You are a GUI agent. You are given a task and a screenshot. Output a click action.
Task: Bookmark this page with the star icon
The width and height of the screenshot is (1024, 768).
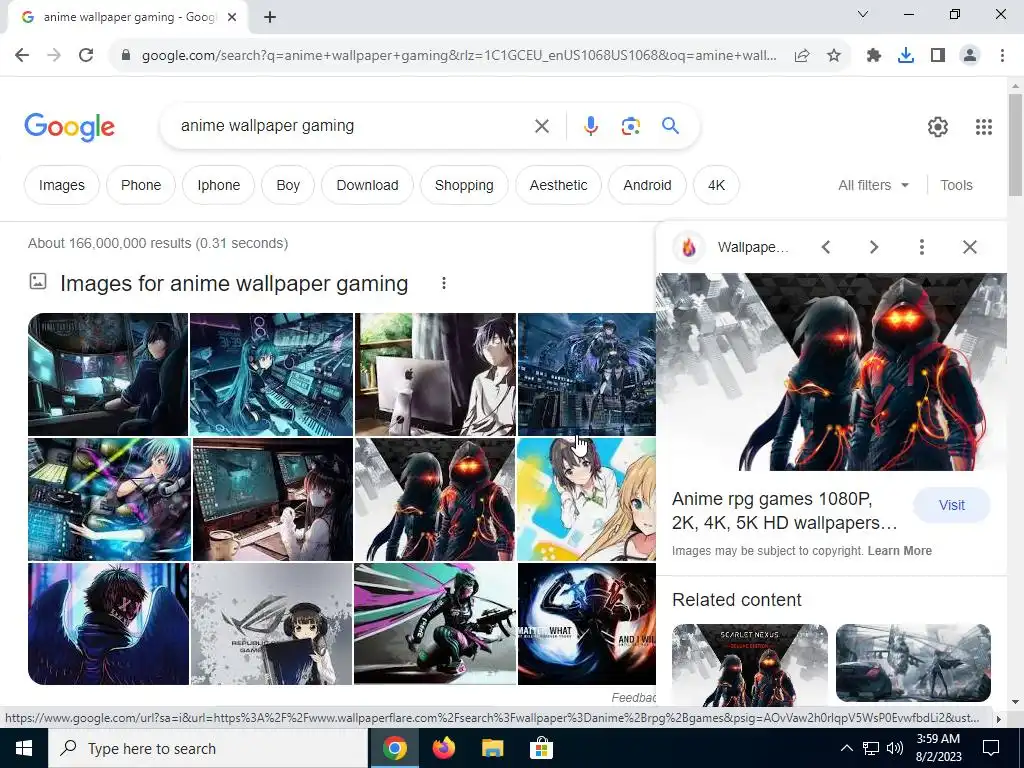coord(833,56)
